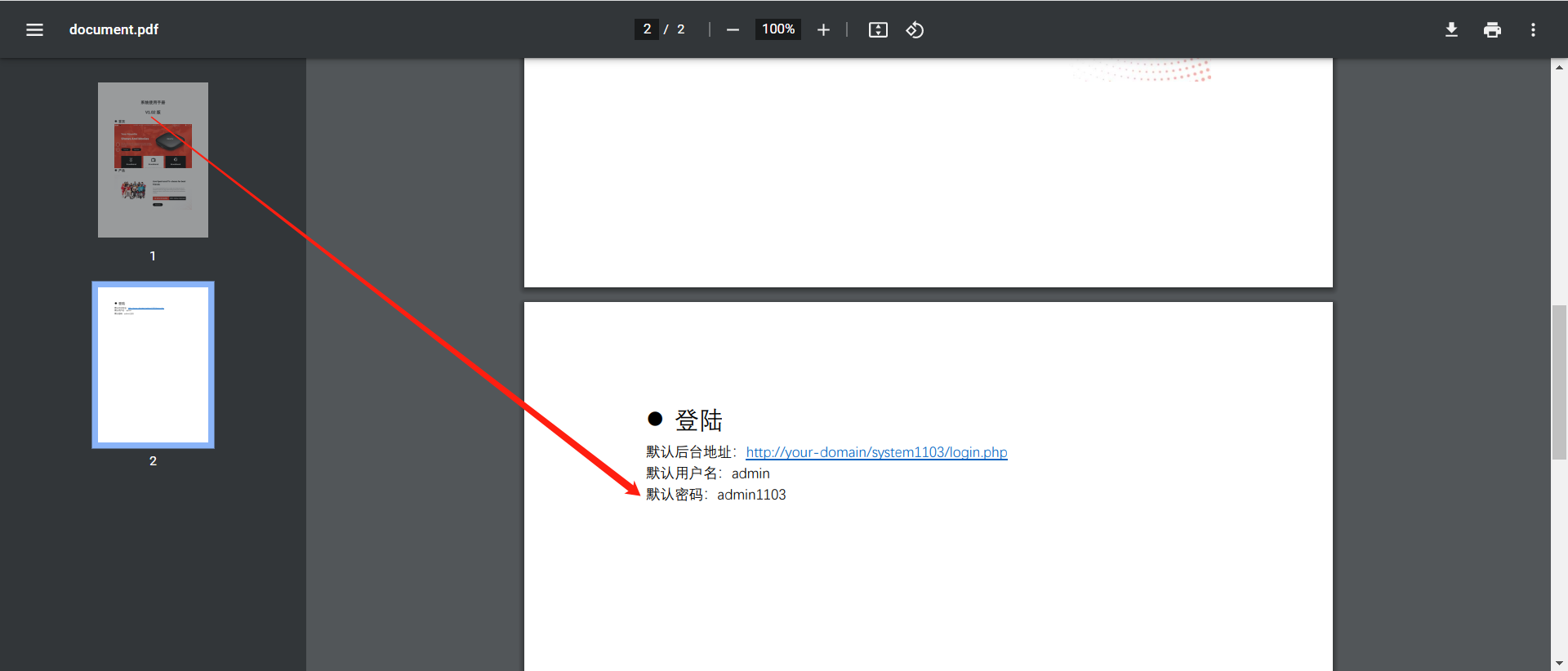Zoom in using the plus button
The width and height of the screenshot is (1568, 671).
pyautogui.click(x=823, y=29)
